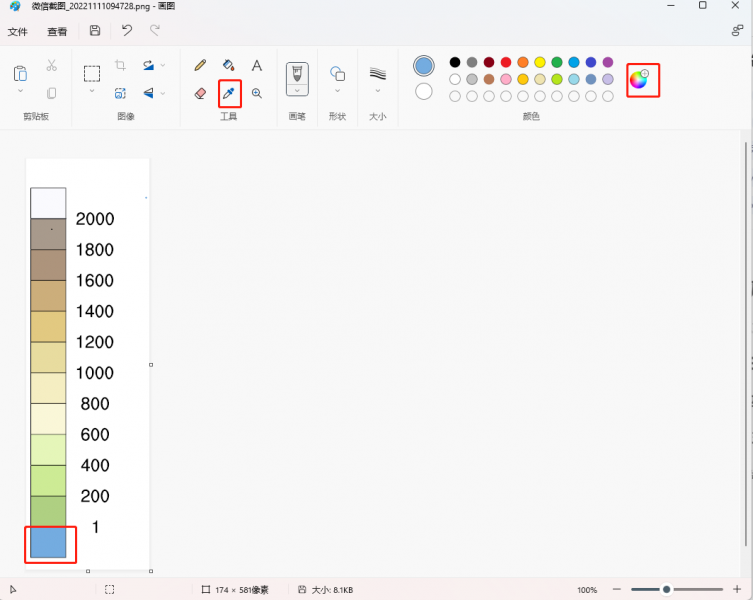753x600 pixels.
Task: Click the legend label 2000 on canvas
Action: coord(95,219)
